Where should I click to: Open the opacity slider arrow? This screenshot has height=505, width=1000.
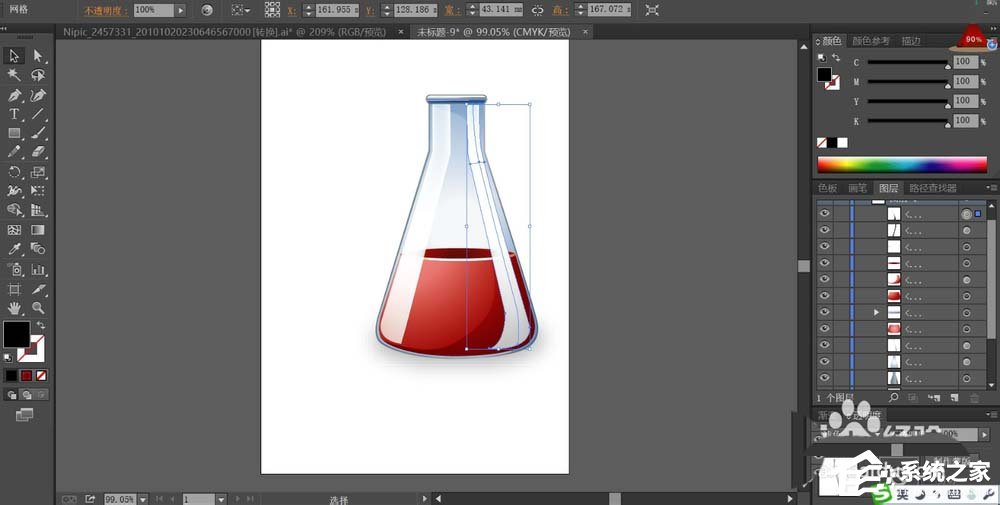click(x=180, y=10)
